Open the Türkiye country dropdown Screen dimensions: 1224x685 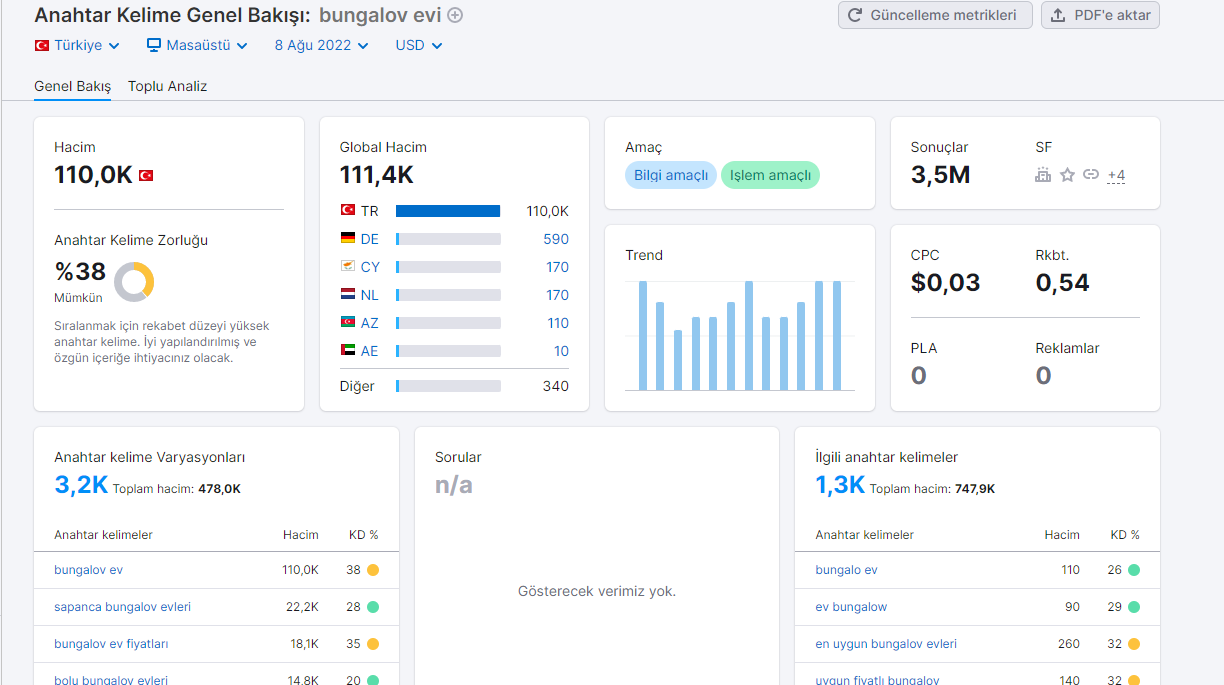pyautogui.click(x=78, y=45)
